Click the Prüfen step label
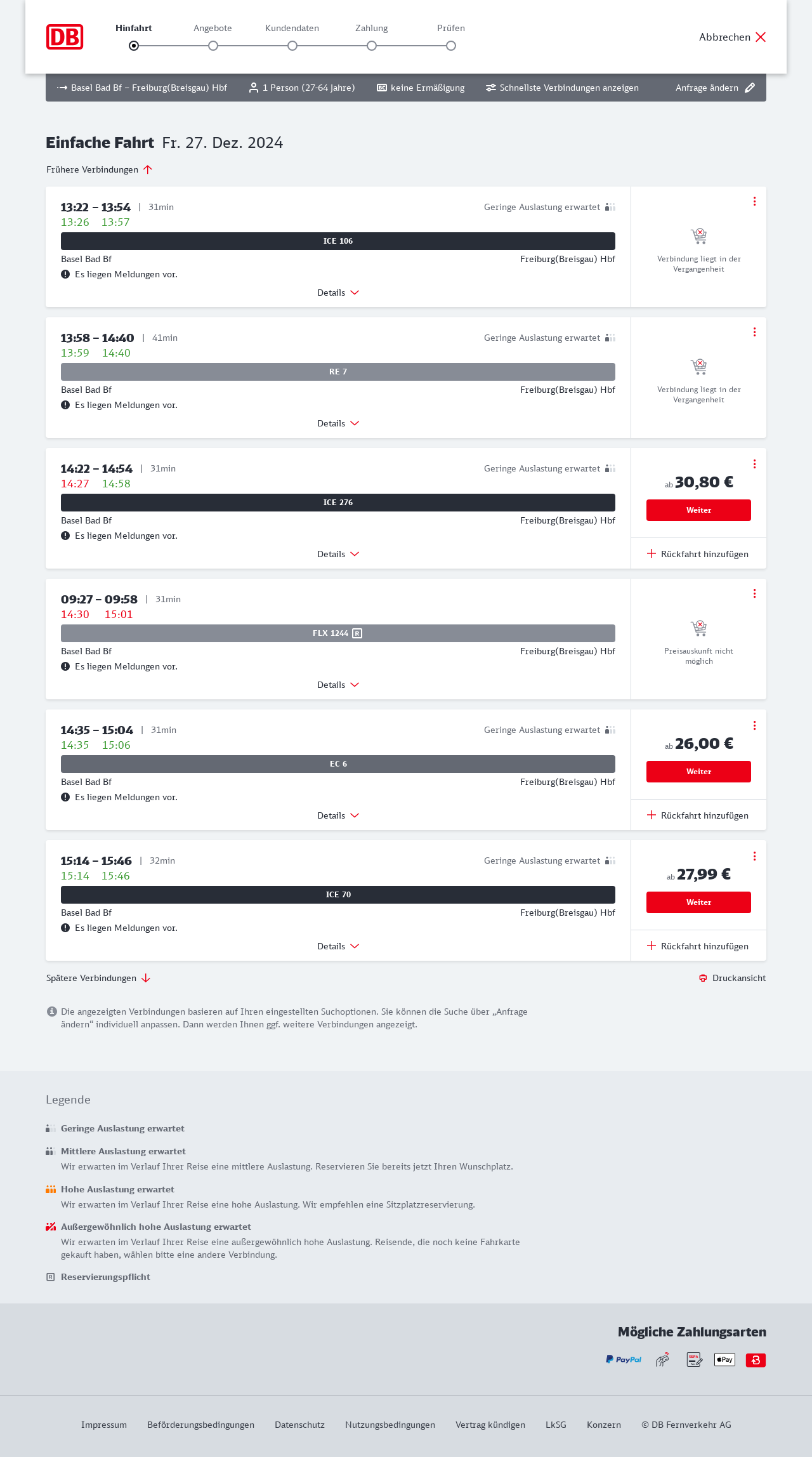812x1457 pixels. (x=451, y=28)
